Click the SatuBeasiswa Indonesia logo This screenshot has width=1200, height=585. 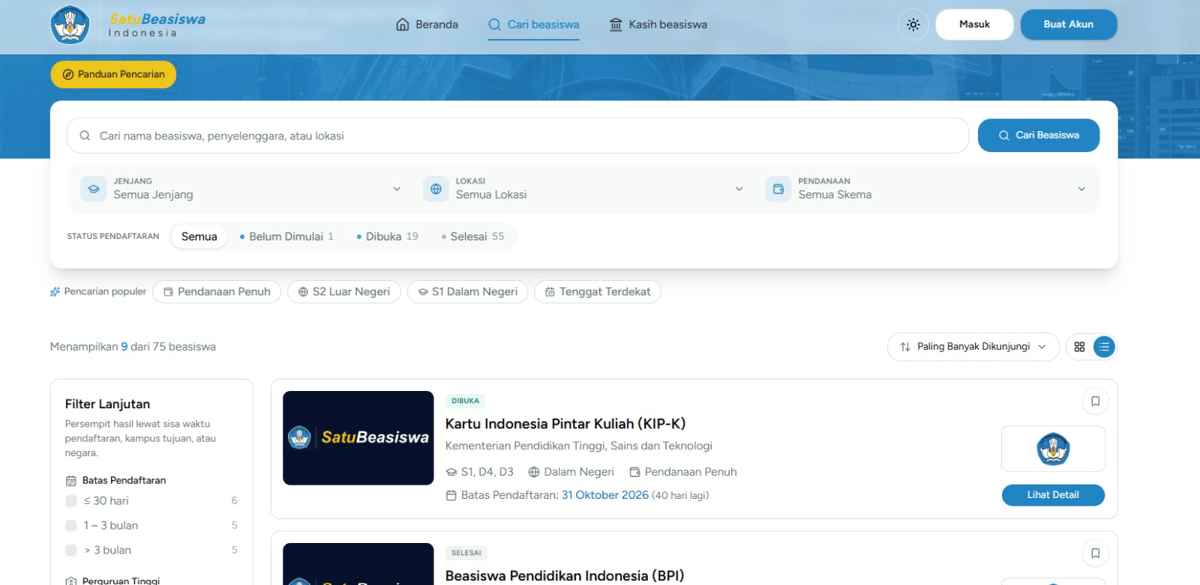click(129, 25)
